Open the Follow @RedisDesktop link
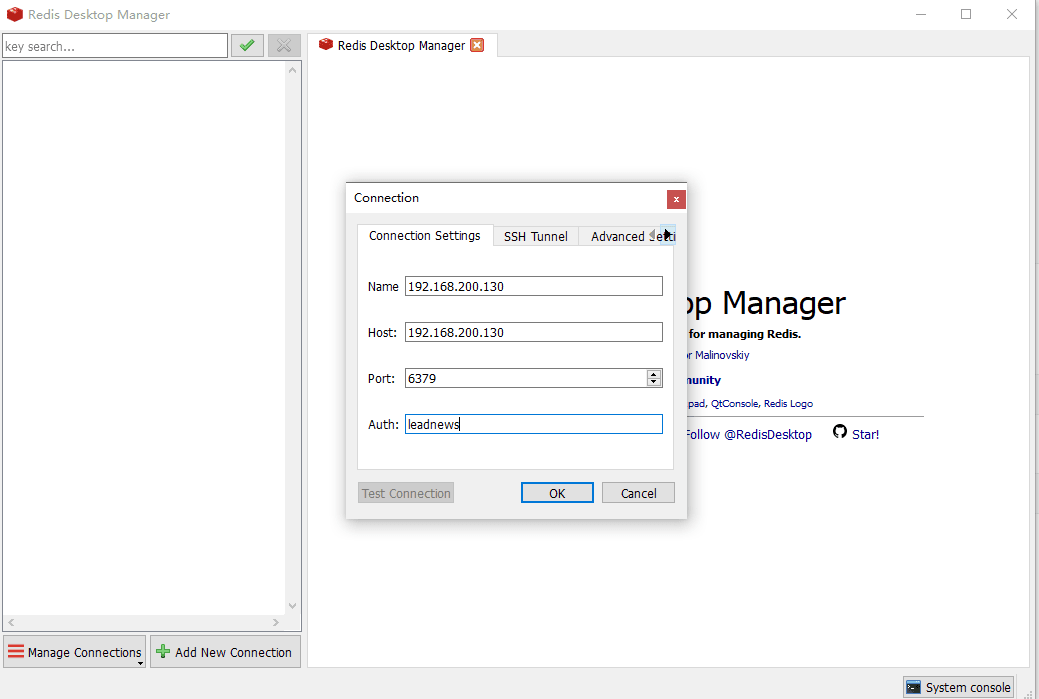1039x699 pixels. [x=747, y=434]
